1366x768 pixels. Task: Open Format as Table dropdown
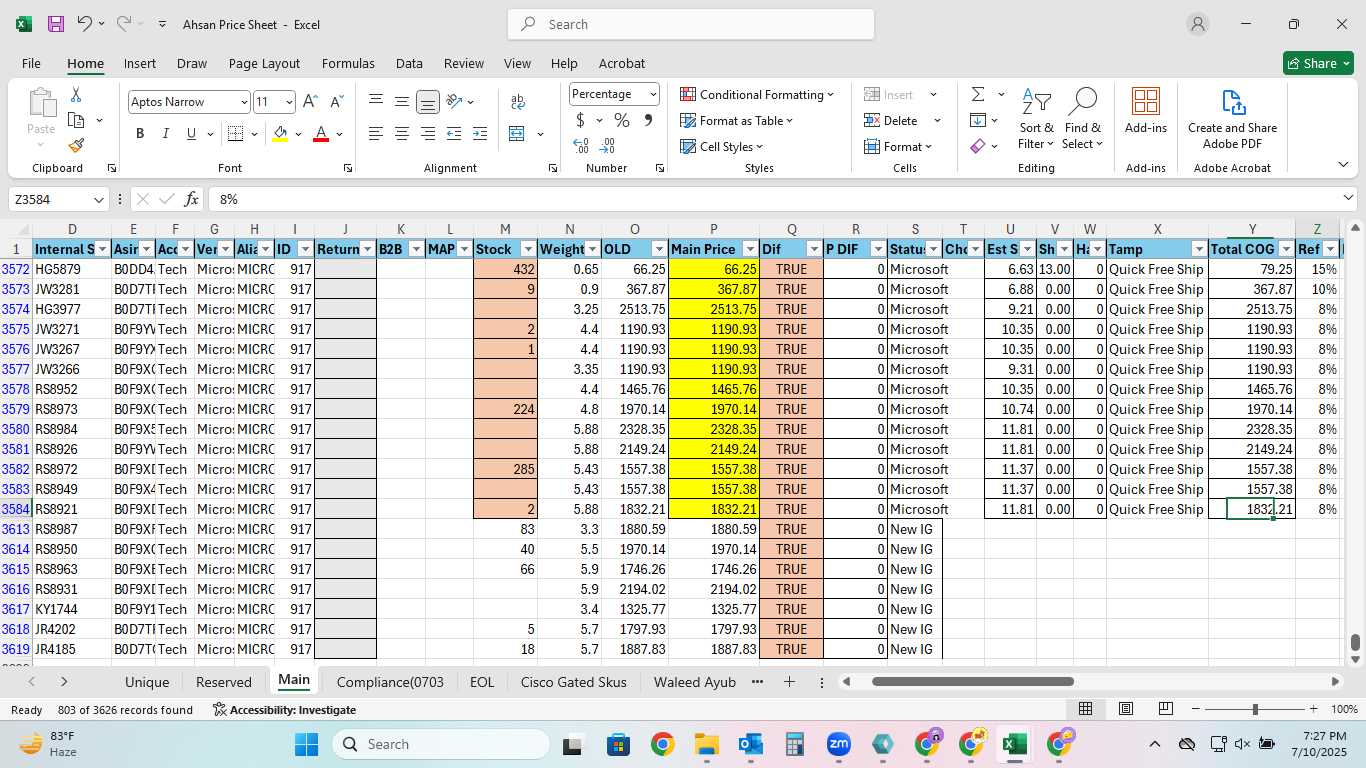point(737,121)
